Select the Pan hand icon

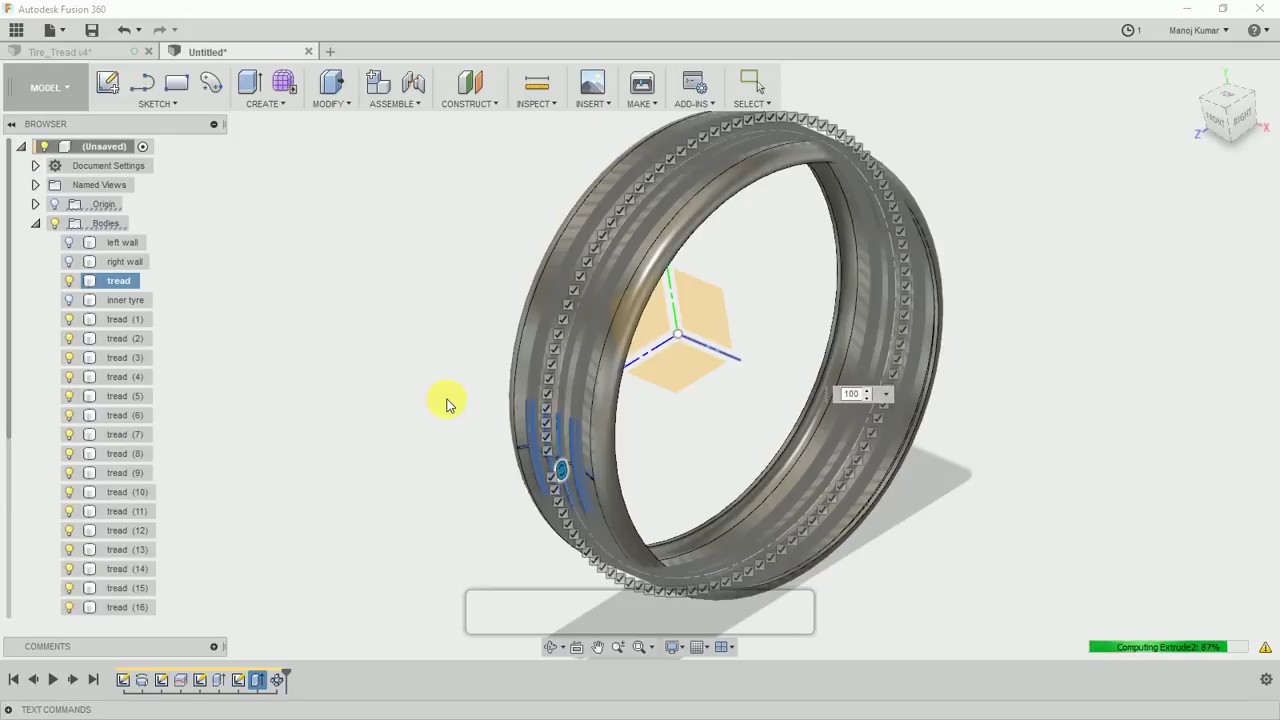tap(597, 647)
